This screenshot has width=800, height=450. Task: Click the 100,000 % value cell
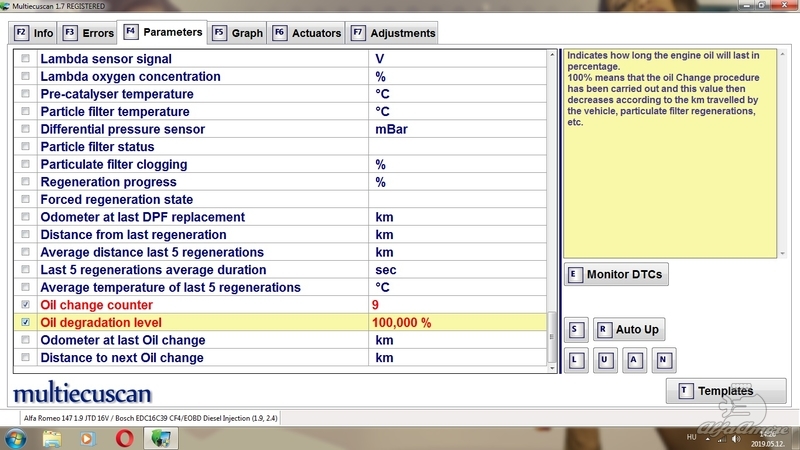(457, 322)
